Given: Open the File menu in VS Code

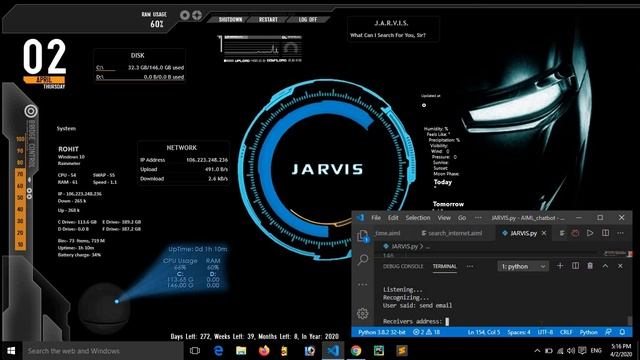Looking at the screenshot, I should (376, 218).
